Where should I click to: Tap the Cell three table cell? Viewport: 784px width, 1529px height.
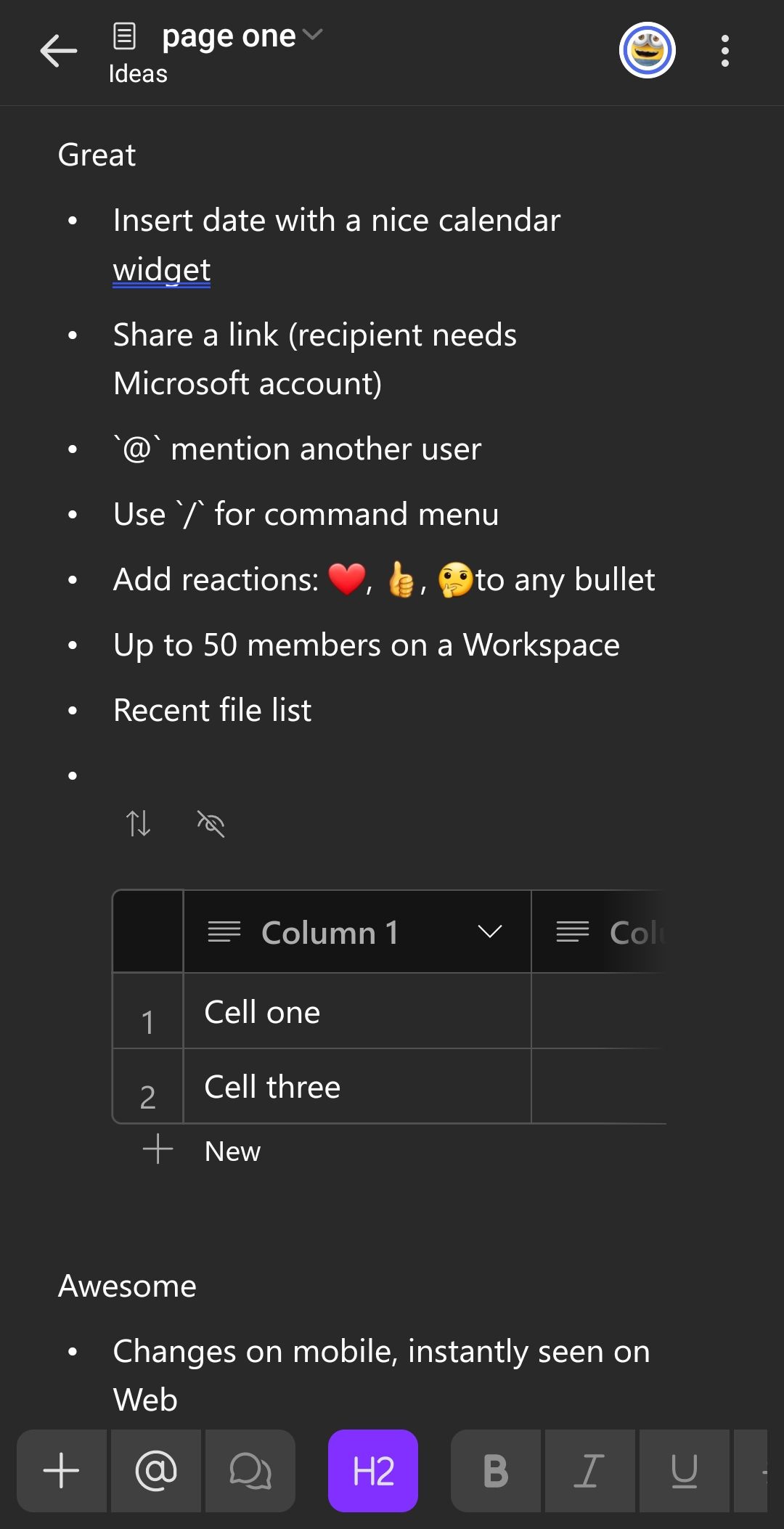coord(357,1086)
